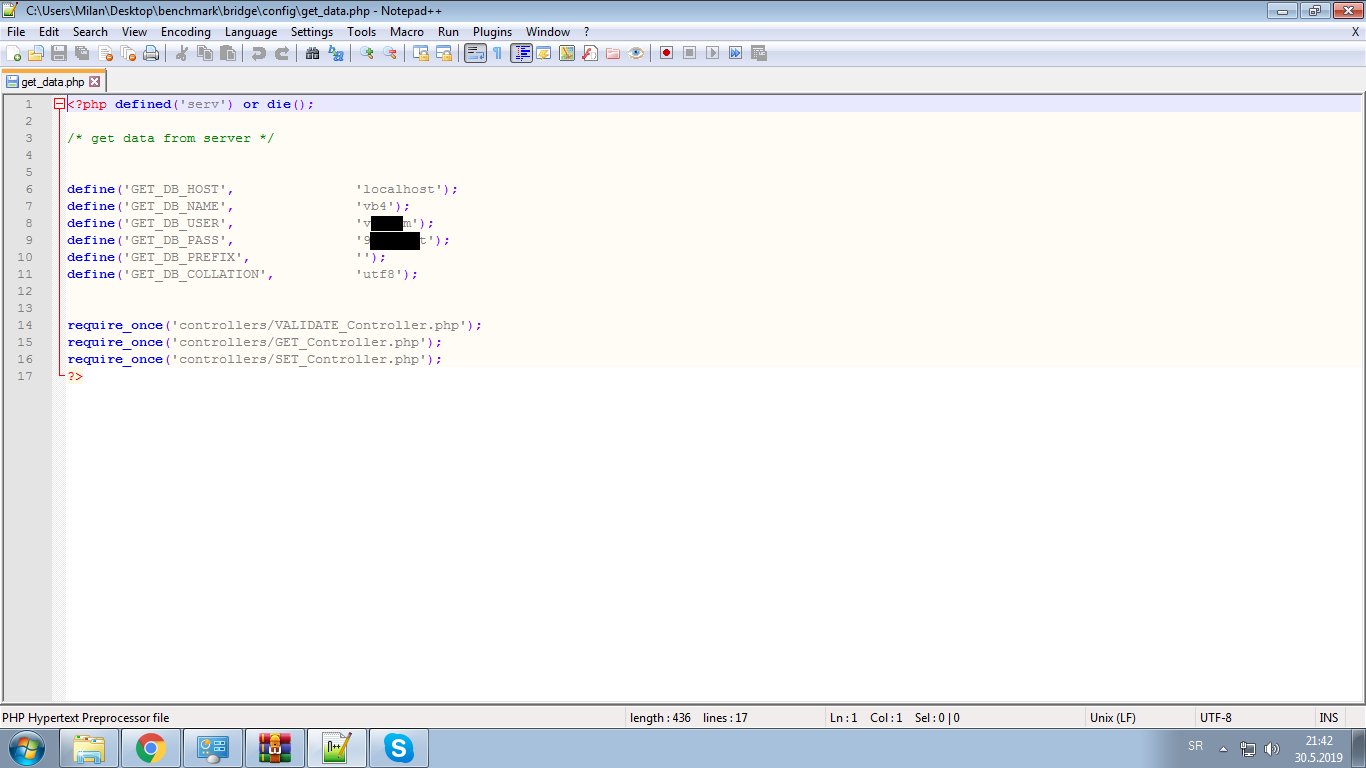Viewport: 1366px width, 768px height.
Task: Open the Tools menu
Action: pos(362,32)
